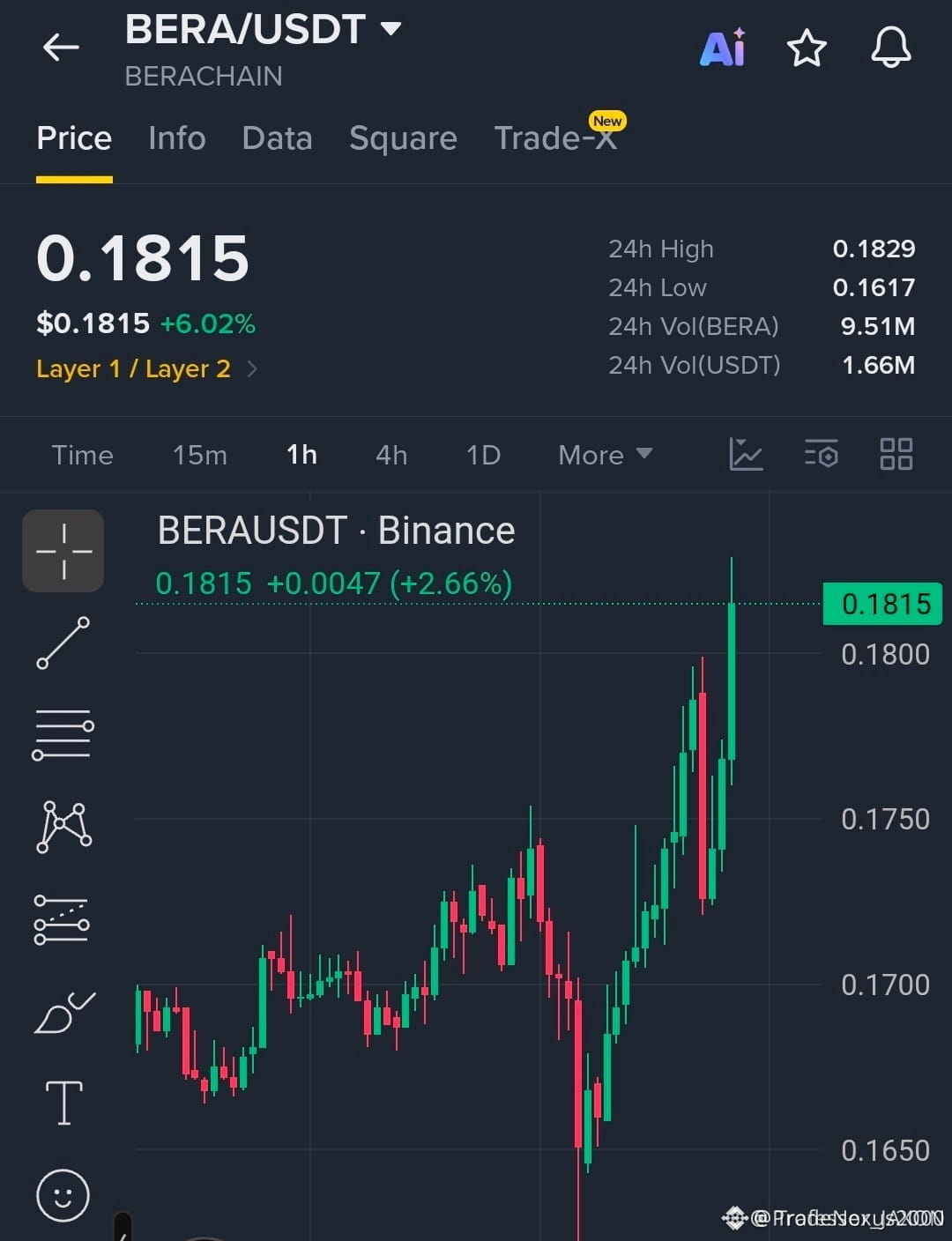The width and height of the screenshot is (952, 1241).
Task: Click the 24h Vol(USDT) value 1.66M
Action: point(879,365)
